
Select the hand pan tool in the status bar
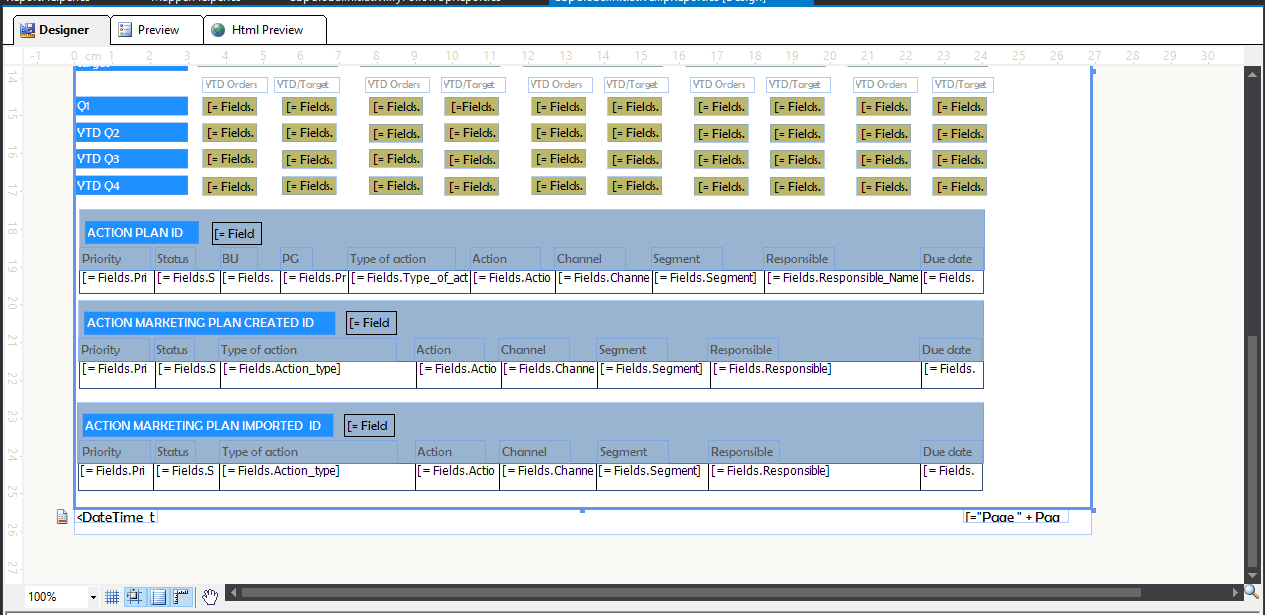[x=209, y=596]
